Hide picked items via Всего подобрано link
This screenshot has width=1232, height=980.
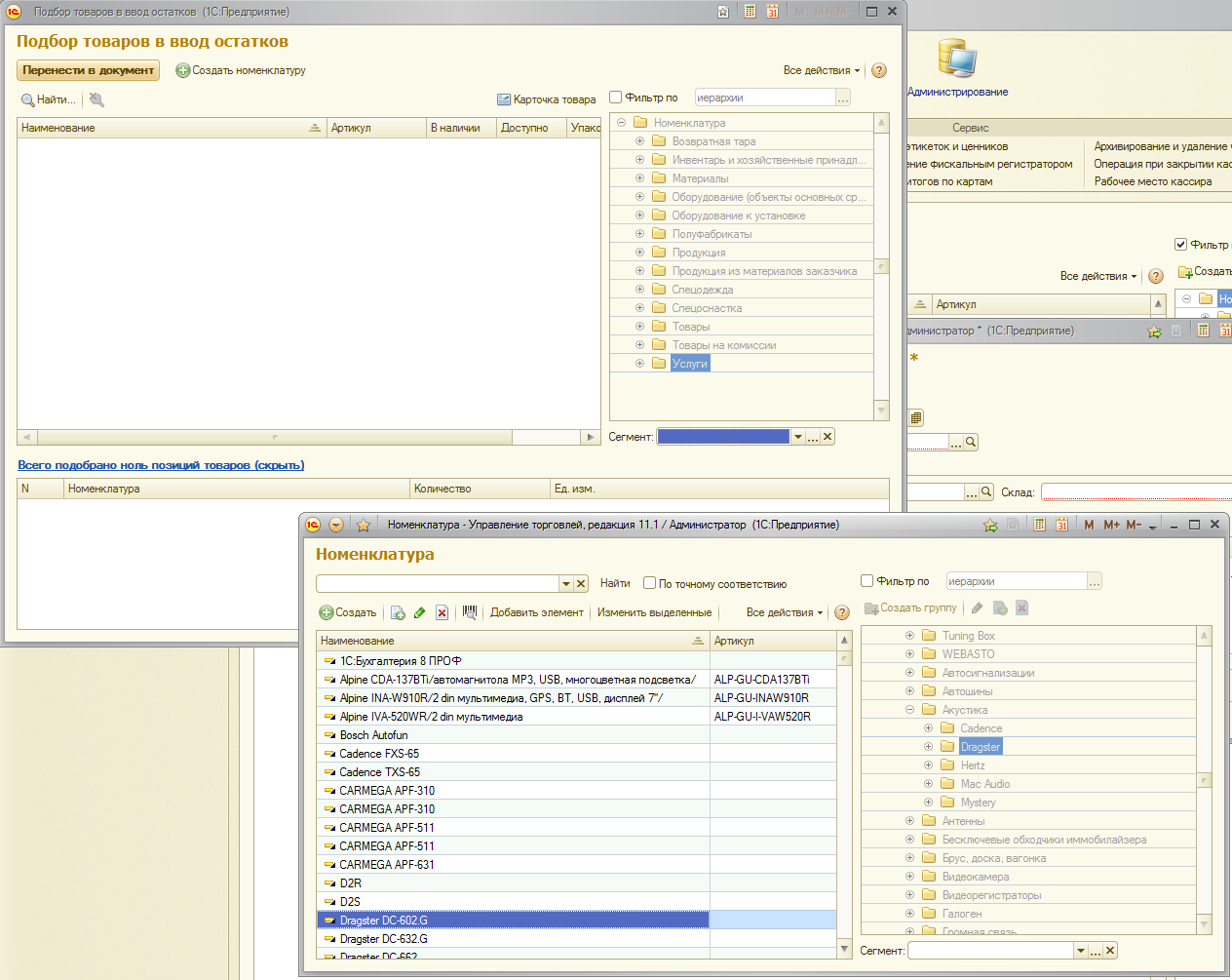coord(161,465)
